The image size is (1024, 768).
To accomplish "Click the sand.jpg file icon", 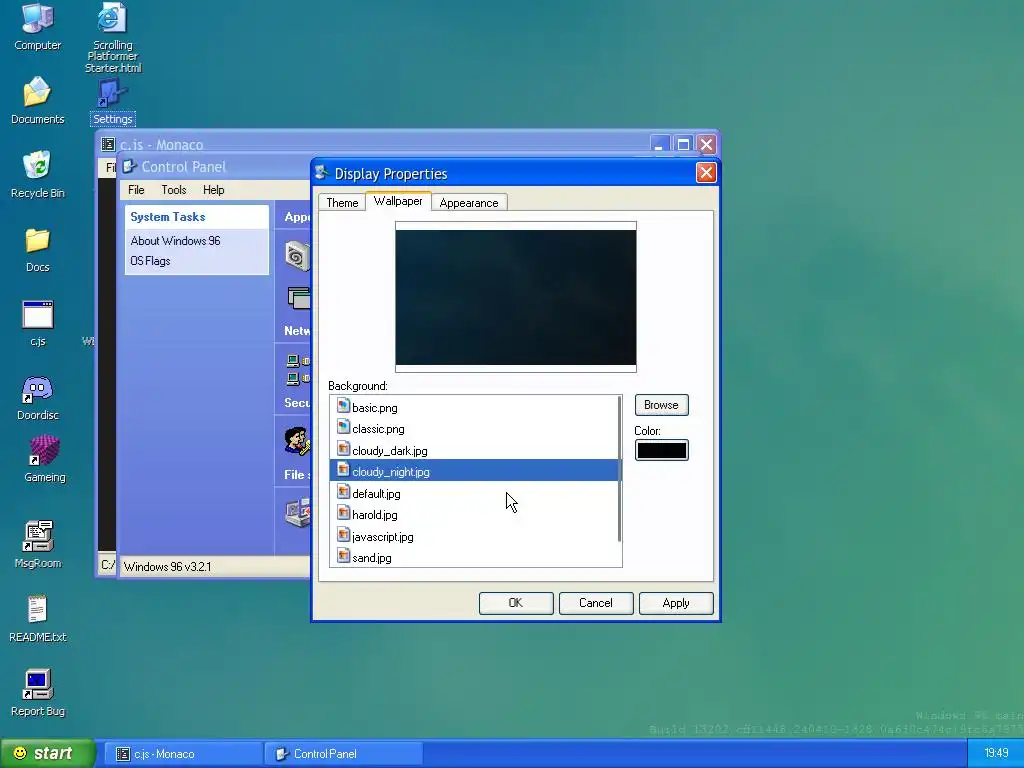I will (344, 557).
